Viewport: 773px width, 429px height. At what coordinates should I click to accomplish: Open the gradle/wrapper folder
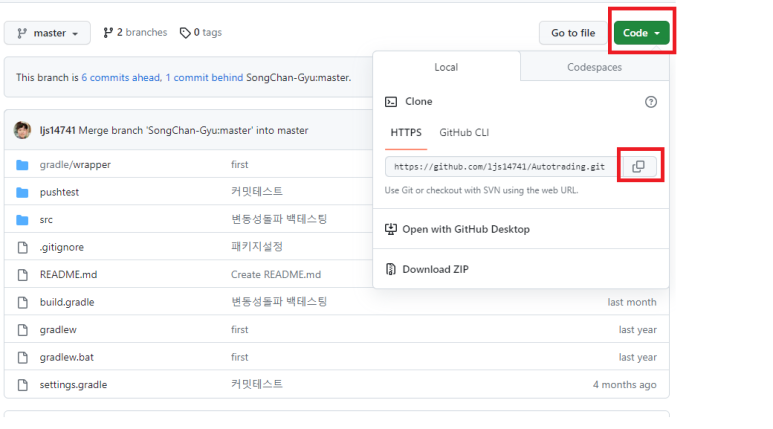(x=75, y=165)
